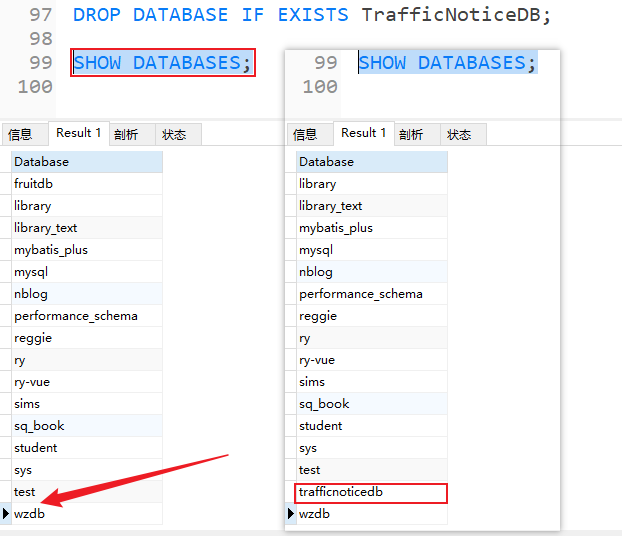
Task: Select test row in right result
Action: click(372, 470)
